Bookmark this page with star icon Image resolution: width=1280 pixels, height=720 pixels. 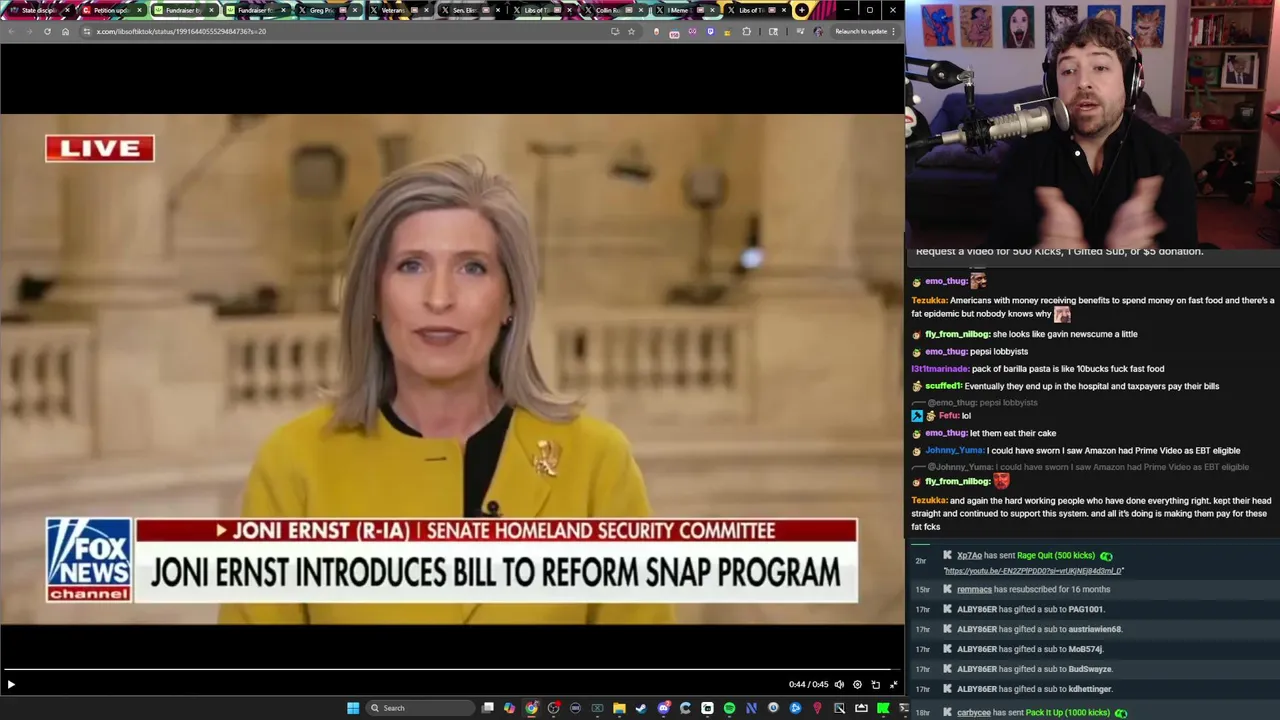(631, 31)
